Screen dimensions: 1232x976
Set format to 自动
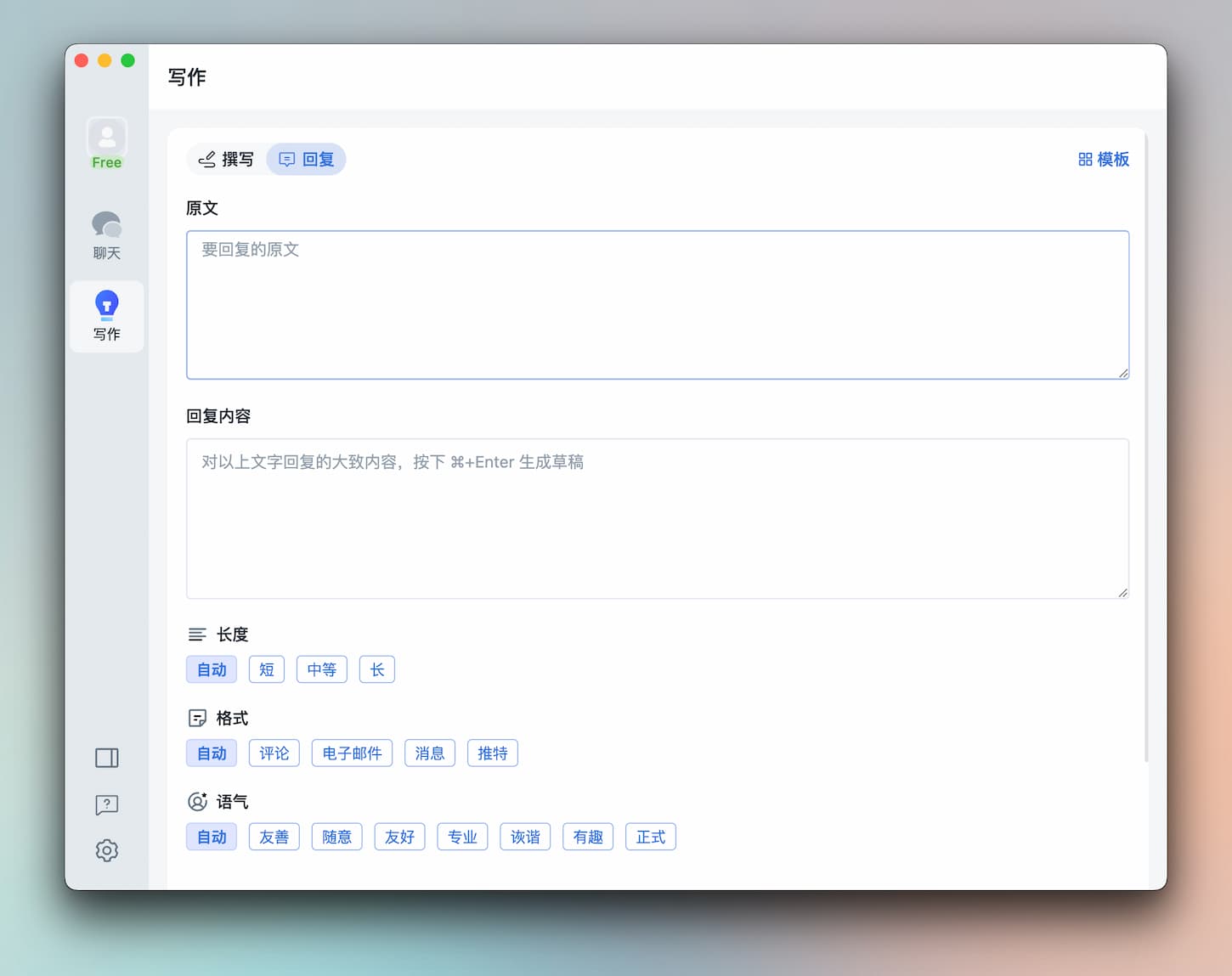coord(212,753)
